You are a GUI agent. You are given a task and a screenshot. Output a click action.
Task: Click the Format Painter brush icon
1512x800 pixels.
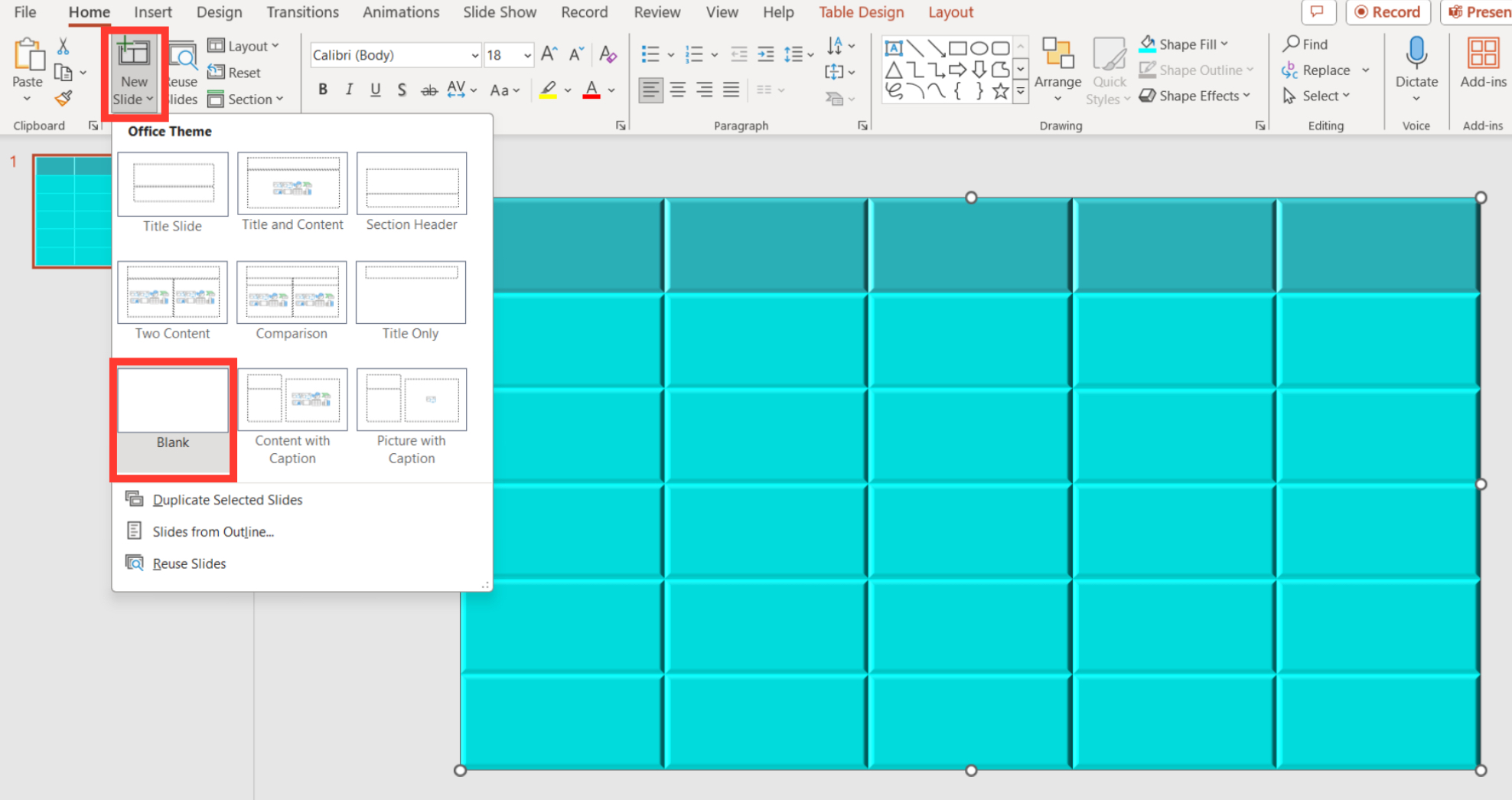64,98
